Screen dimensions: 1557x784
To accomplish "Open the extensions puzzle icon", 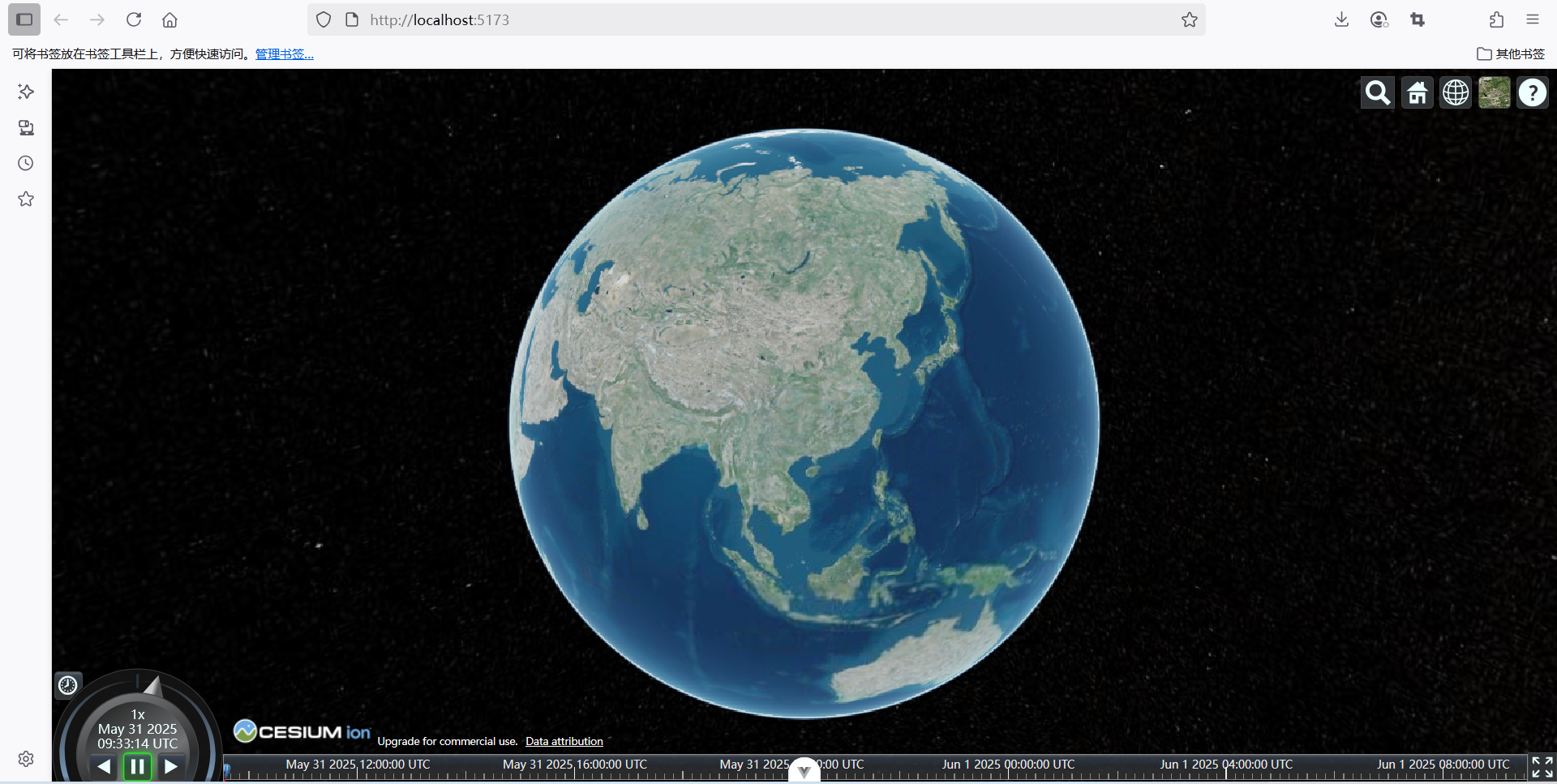I will (1496, 19).
